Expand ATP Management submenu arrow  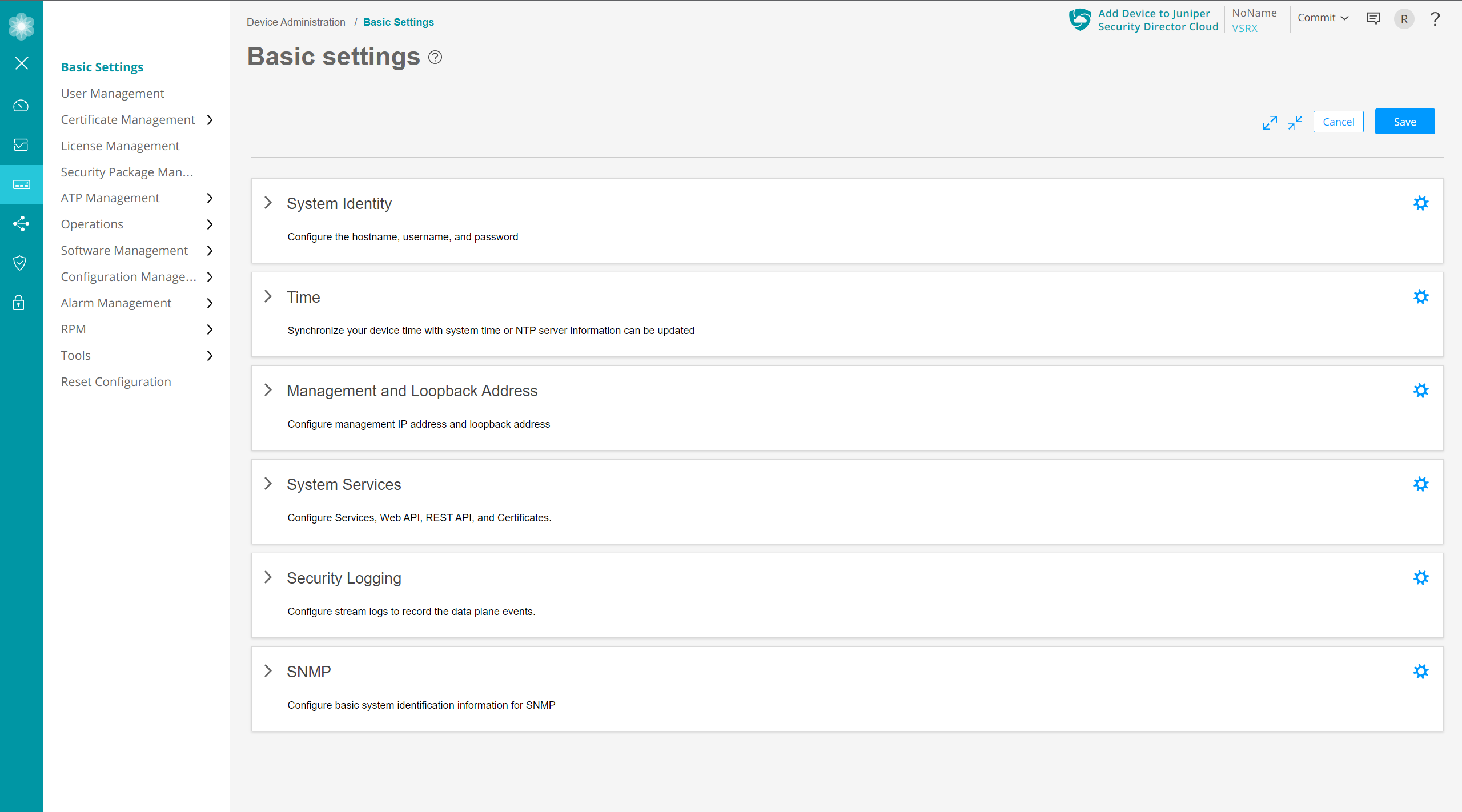coord(210,198)
